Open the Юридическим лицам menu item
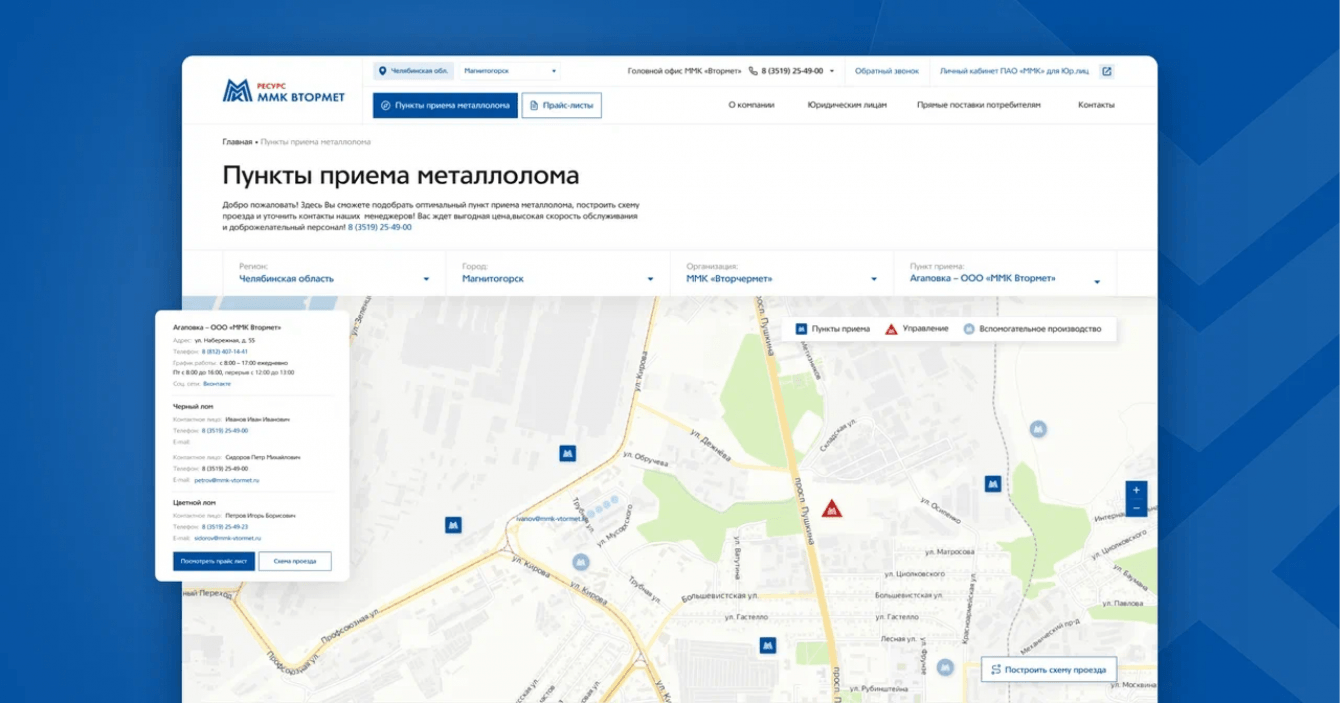The image size is (1340, 703). tap(847, 105)
